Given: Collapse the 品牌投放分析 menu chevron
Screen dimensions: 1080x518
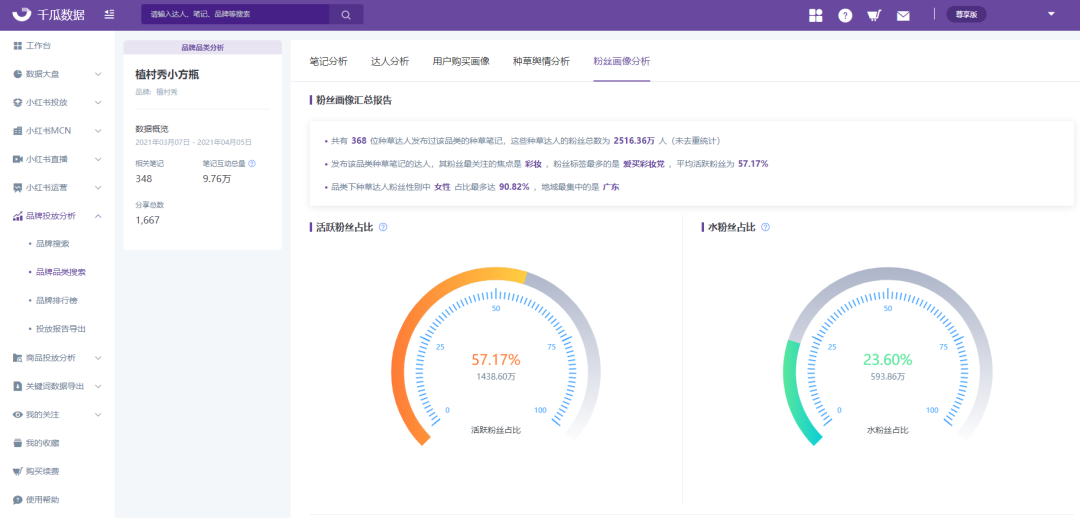Looking at the screenshot, I should [98, 216].
